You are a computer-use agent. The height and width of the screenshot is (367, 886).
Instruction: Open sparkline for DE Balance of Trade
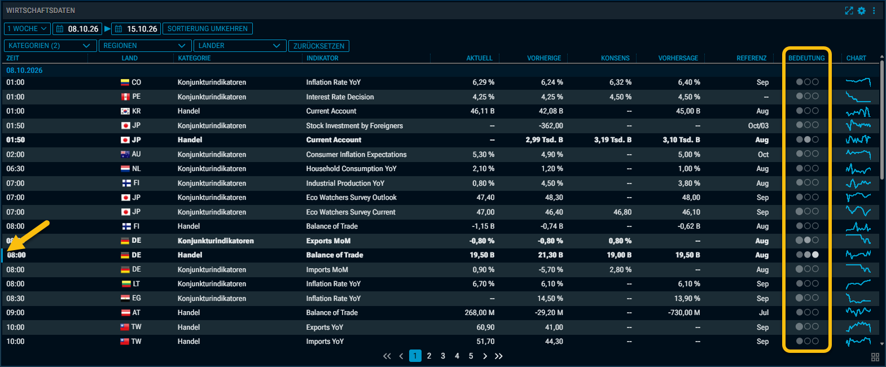tap(858, 255)
